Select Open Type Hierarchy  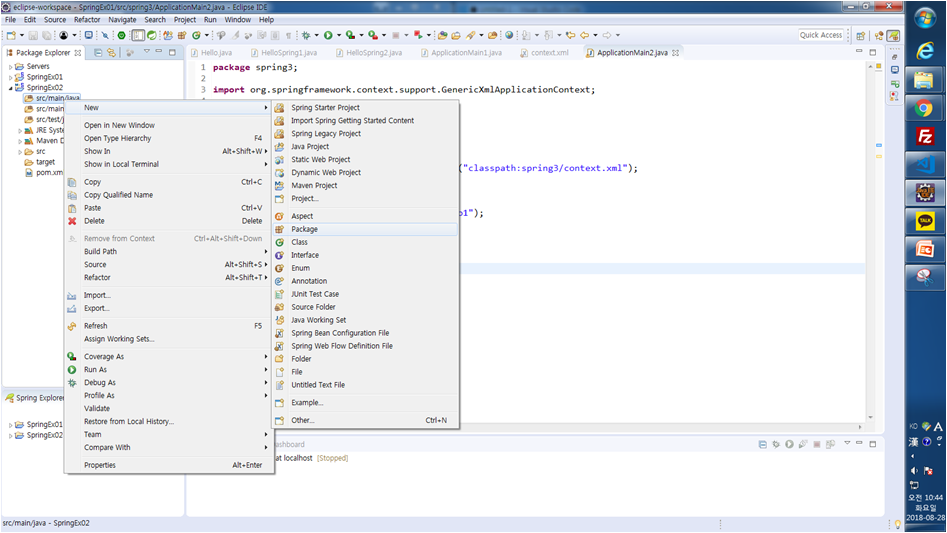(x=169, y=138)
